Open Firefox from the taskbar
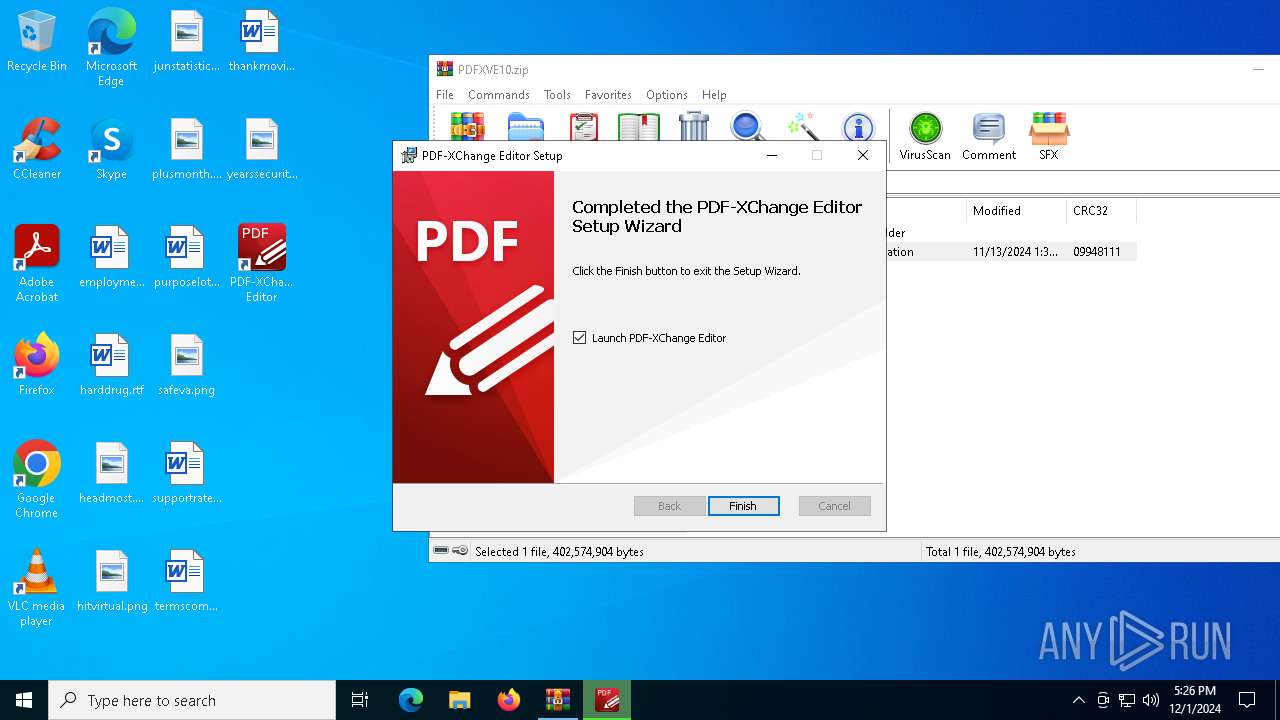The image size is (1280, 720). [509, 700]
